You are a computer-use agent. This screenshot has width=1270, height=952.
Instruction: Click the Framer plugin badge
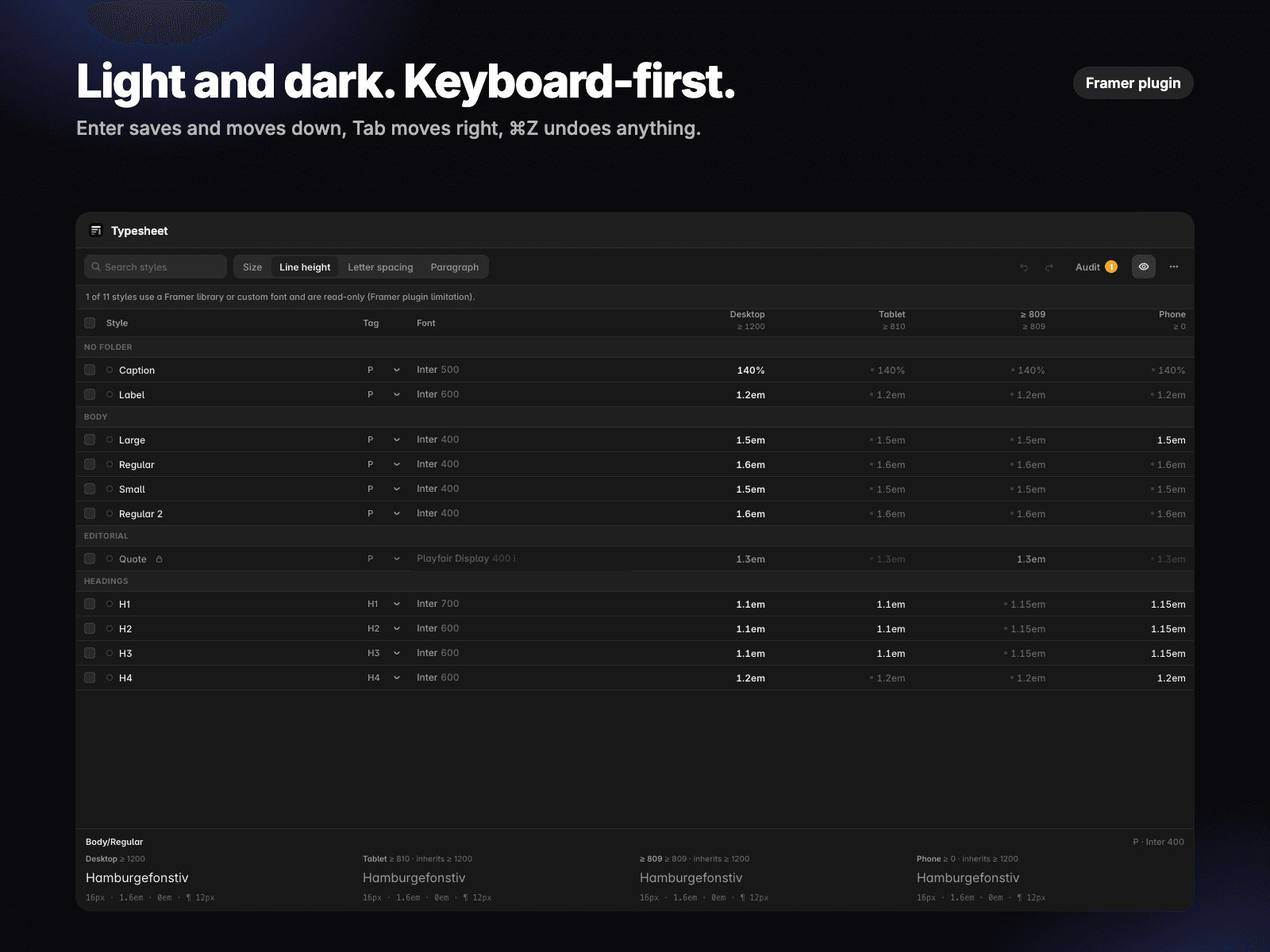point(1133,83)
